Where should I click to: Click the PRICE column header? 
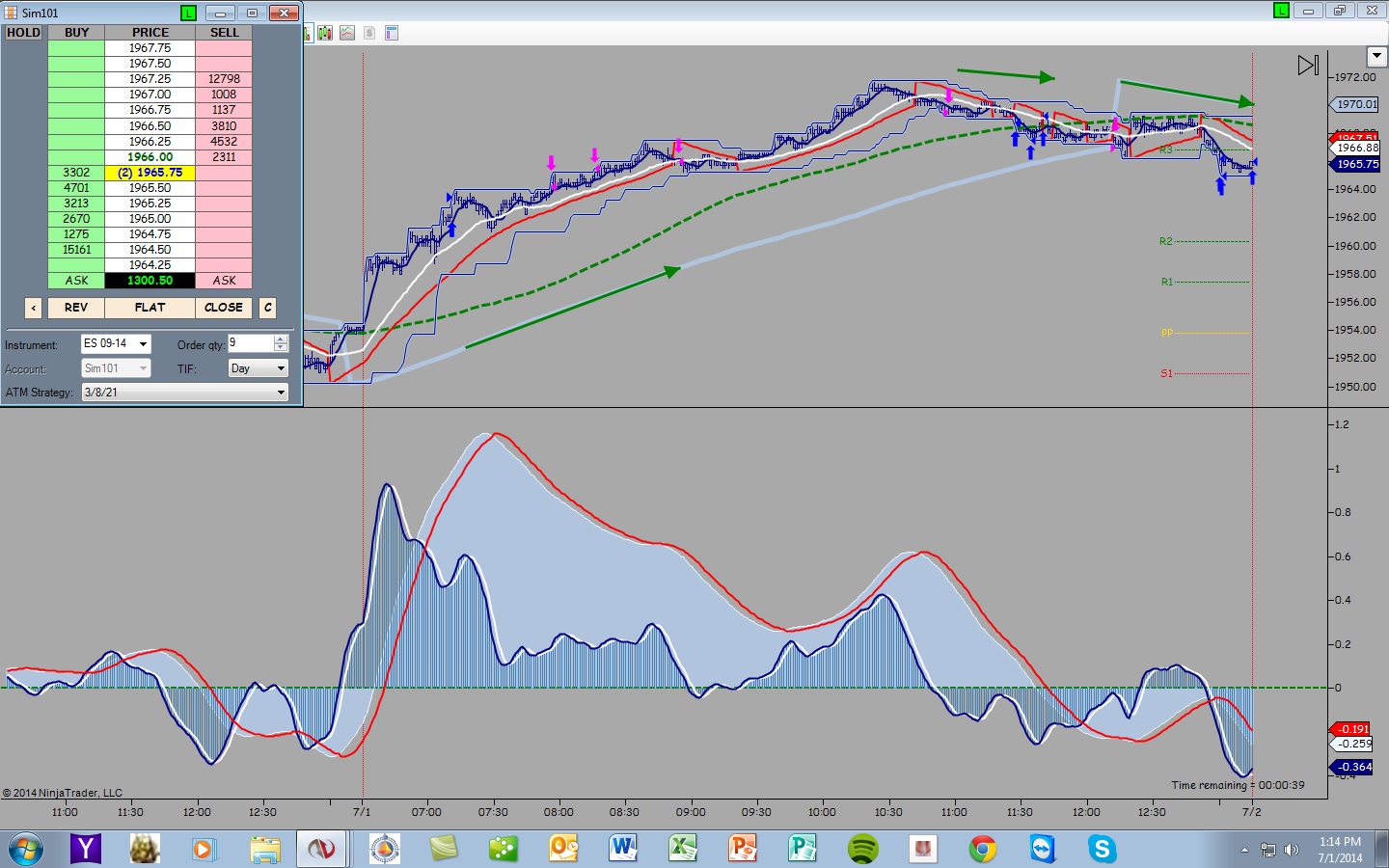coord(150,33)
